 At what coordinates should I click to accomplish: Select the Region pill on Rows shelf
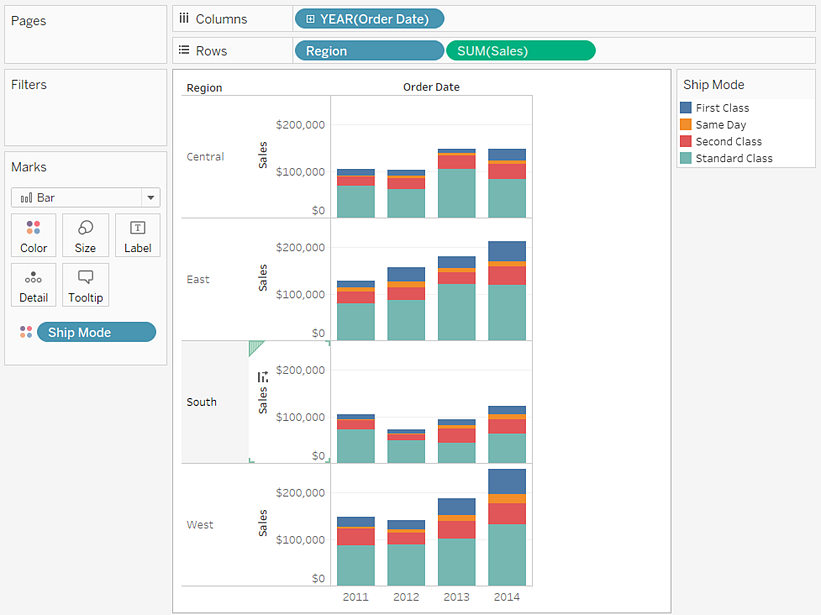point(369,51)
